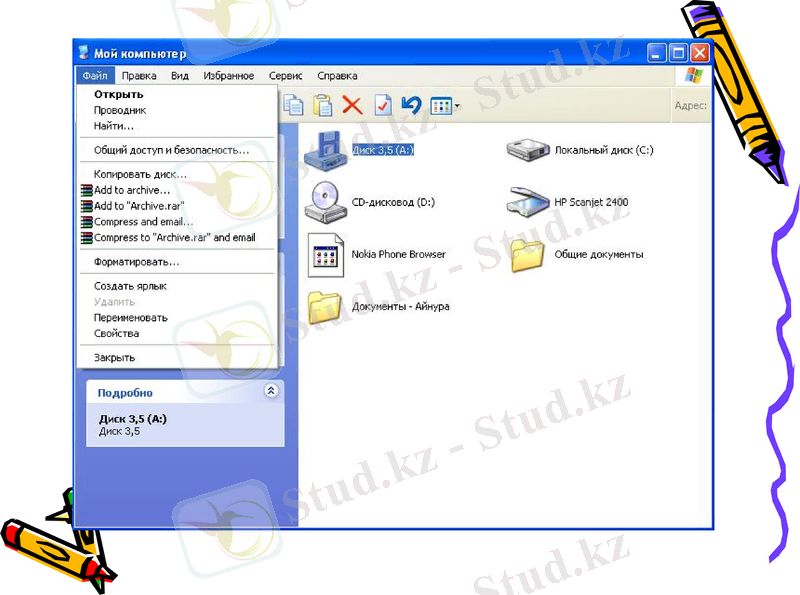Collapse the Подробно panel with chevron
This screenshot has width=800, height=595.
[270, 392]
